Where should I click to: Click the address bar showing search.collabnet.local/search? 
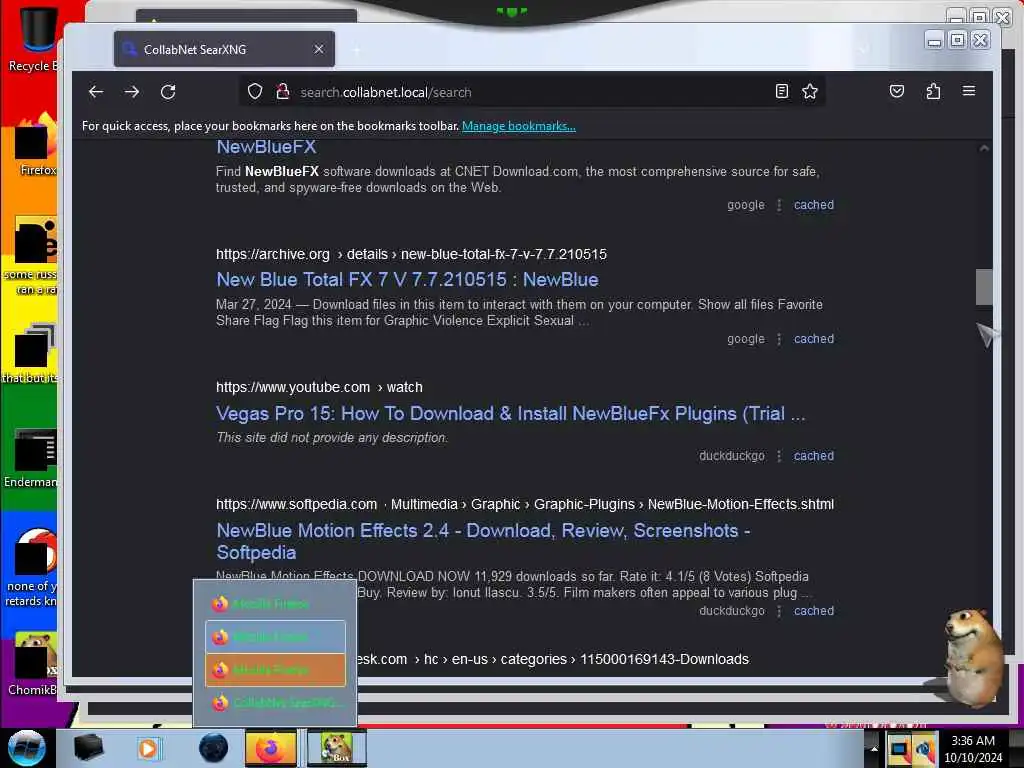tap(532, 92)
